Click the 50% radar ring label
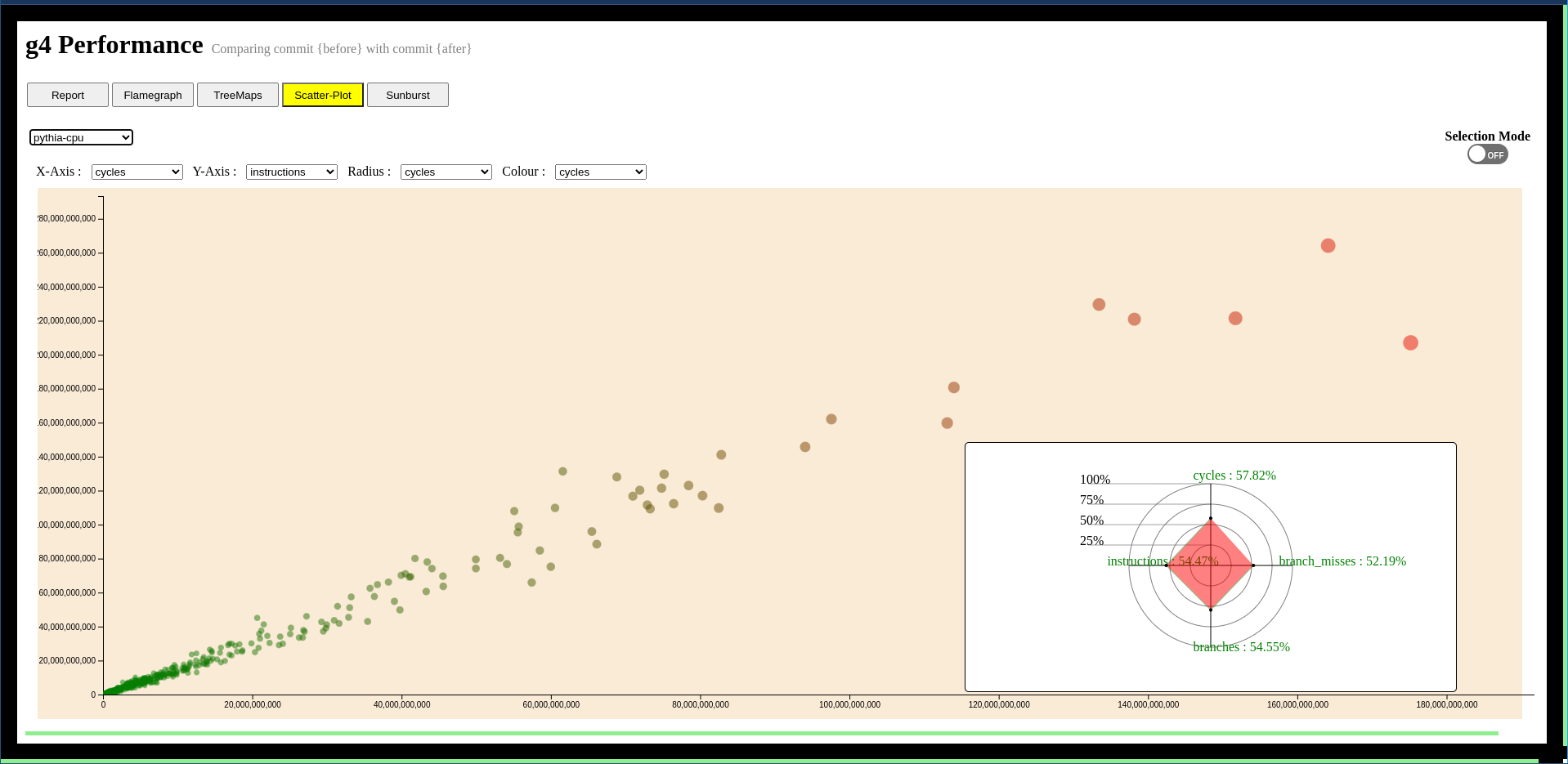Screen dimensions: 1568x764 point(1091,521)
